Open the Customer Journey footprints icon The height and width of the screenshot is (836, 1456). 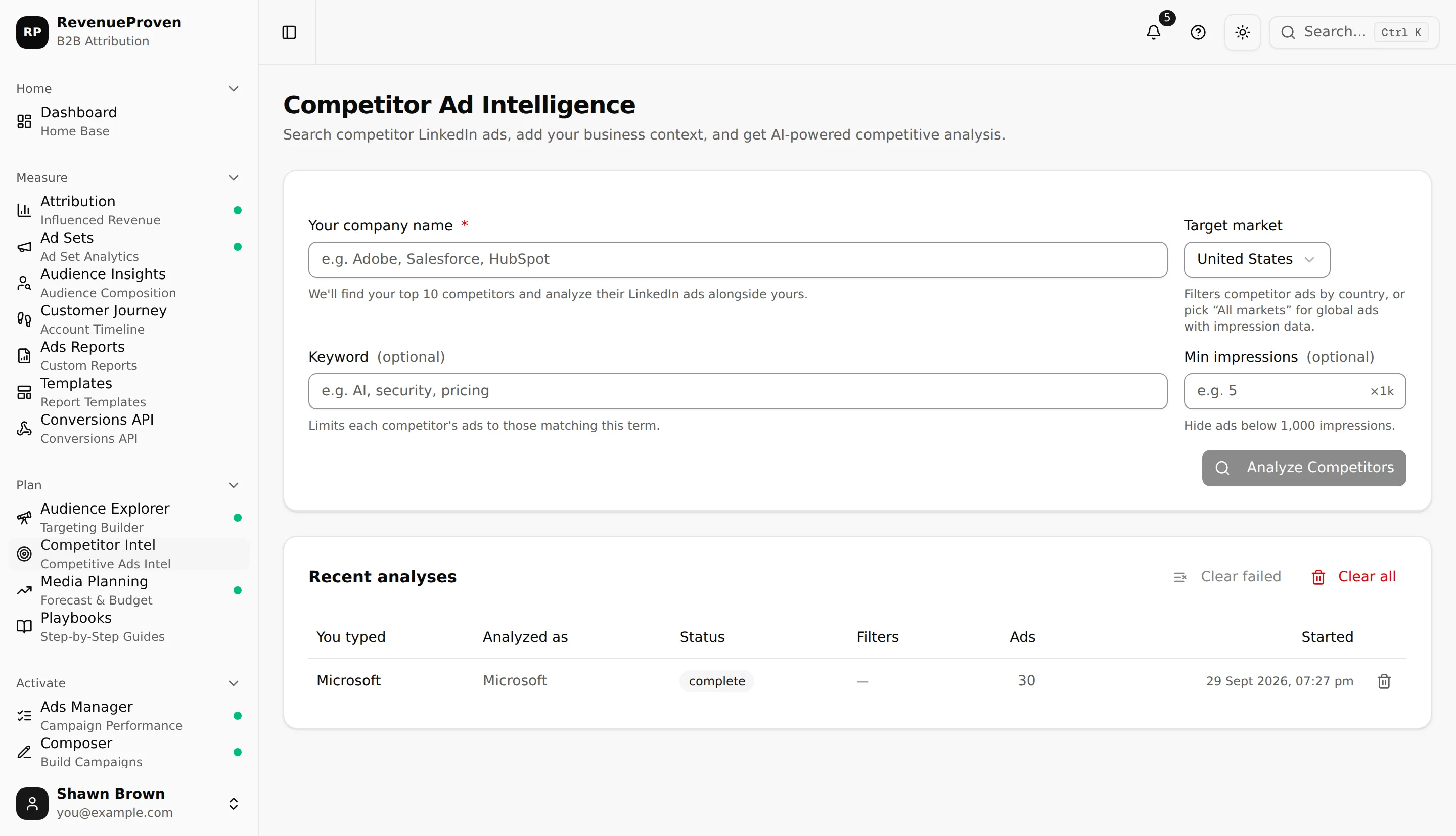coord(24,319)
